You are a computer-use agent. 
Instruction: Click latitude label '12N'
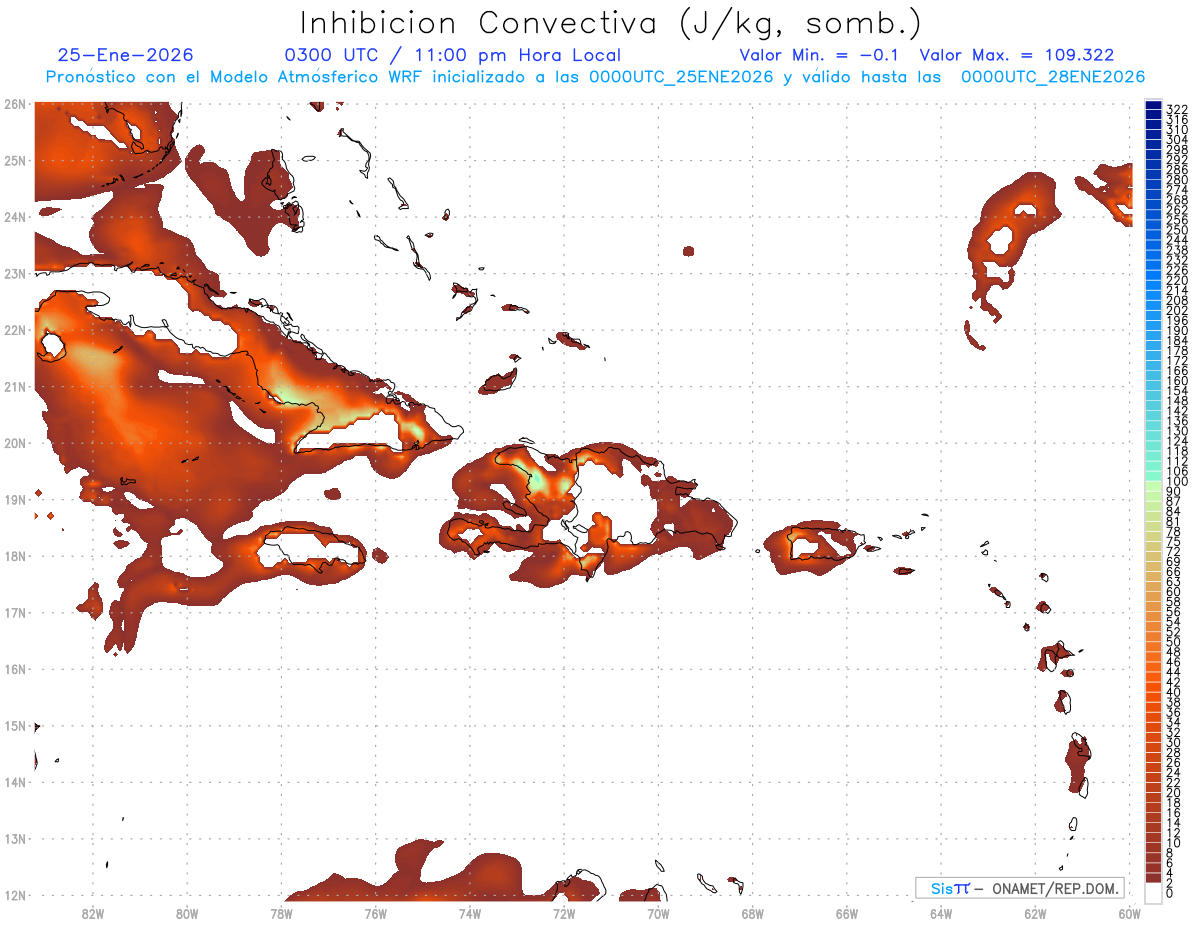pos(15,895)
